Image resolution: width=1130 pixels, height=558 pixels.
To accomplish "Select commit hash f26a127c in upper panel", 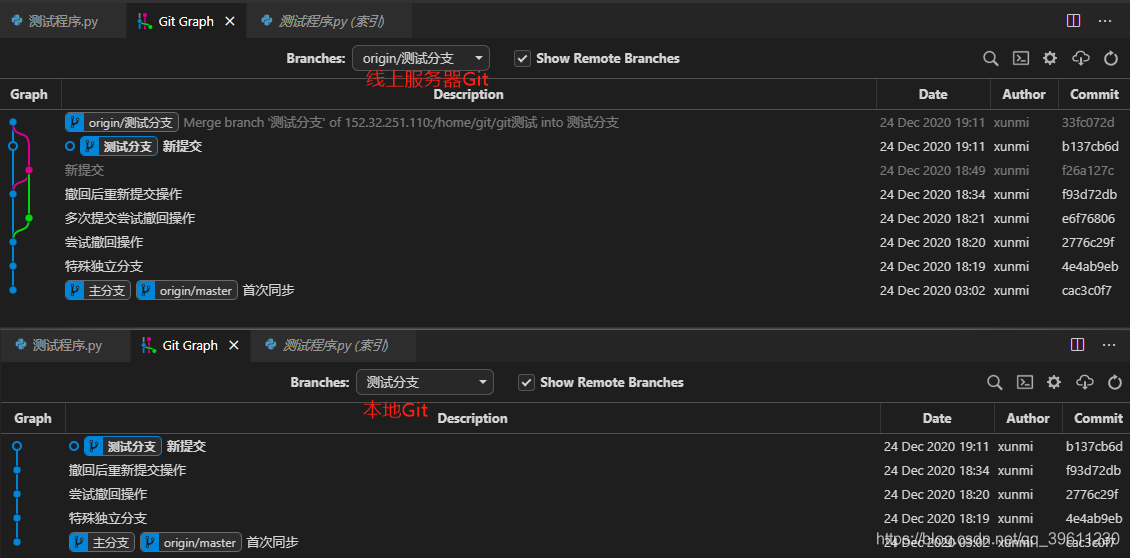I will [1087, 170].
